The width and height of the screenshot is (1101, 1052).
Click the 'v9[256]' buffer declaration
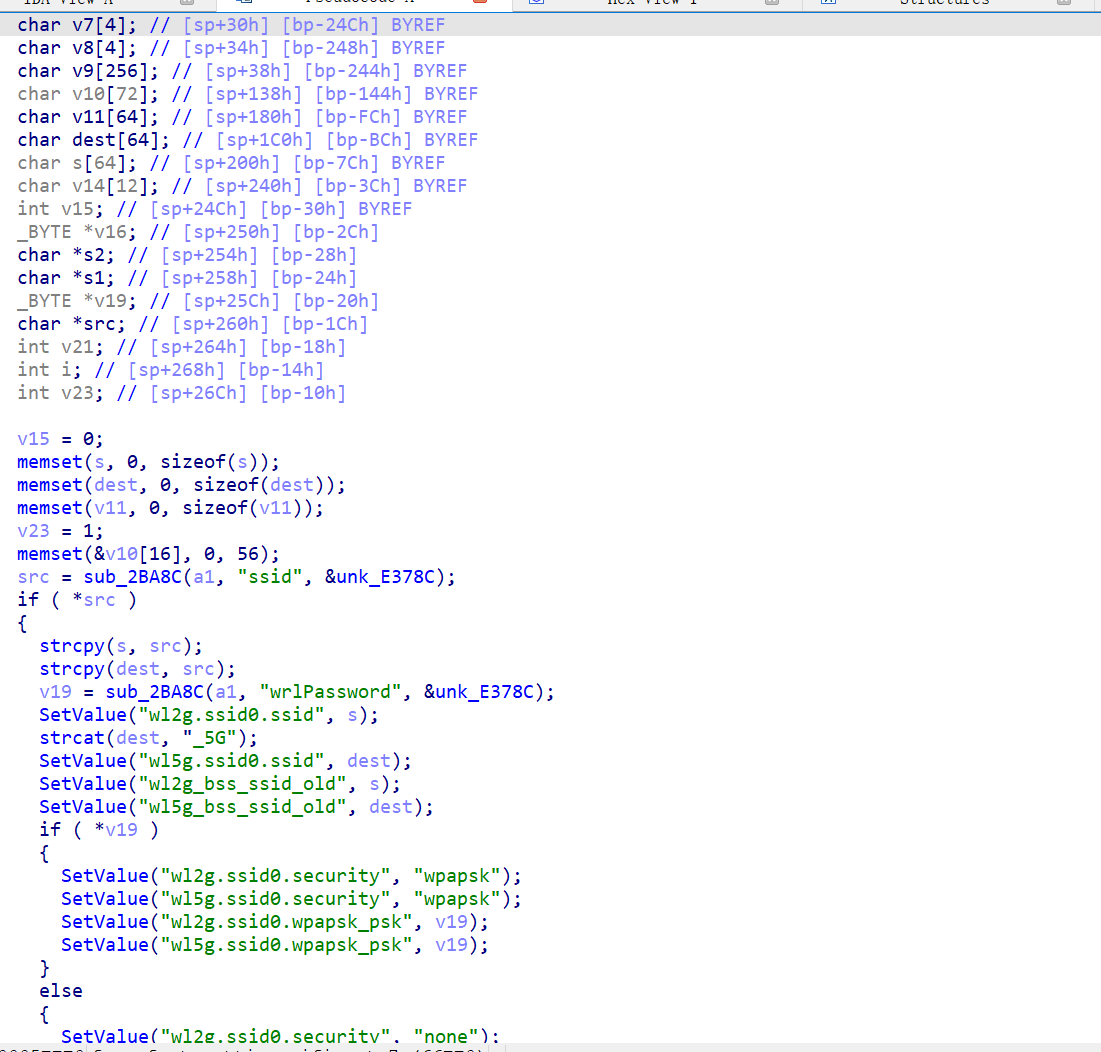click(242, 72)
